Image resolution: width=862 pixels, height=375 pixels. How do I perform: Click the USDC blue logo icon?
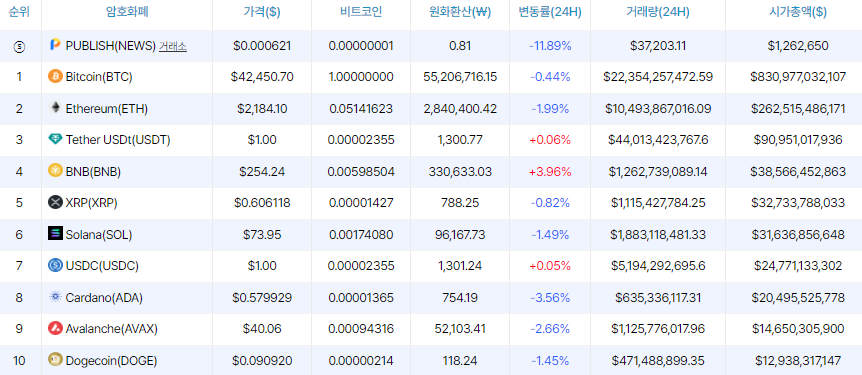coord(55,266)
